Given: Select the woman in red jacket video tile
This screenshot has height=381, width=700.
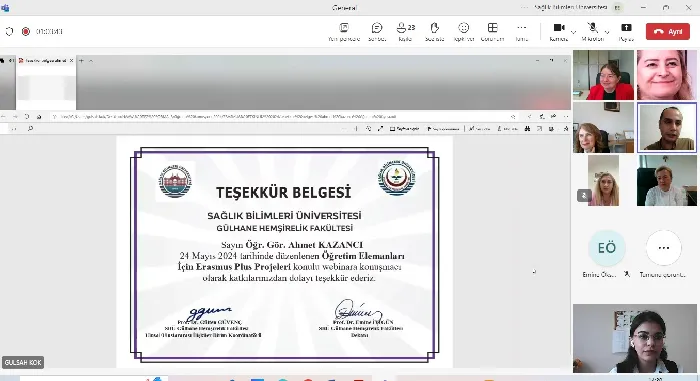Looking at the screenshot, I should (x=604, y=75).
